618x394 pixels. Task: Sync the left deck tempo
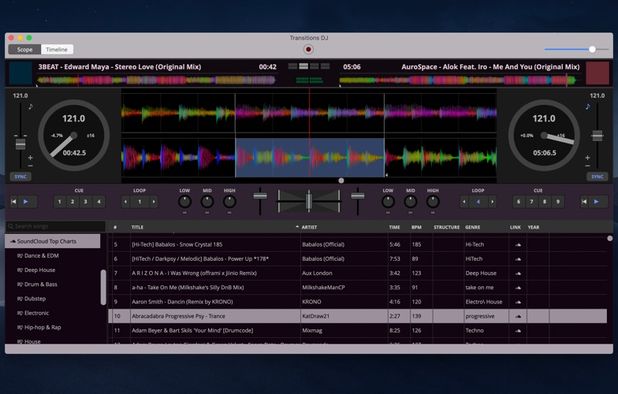pyautogui.click(x=20, y=177)
